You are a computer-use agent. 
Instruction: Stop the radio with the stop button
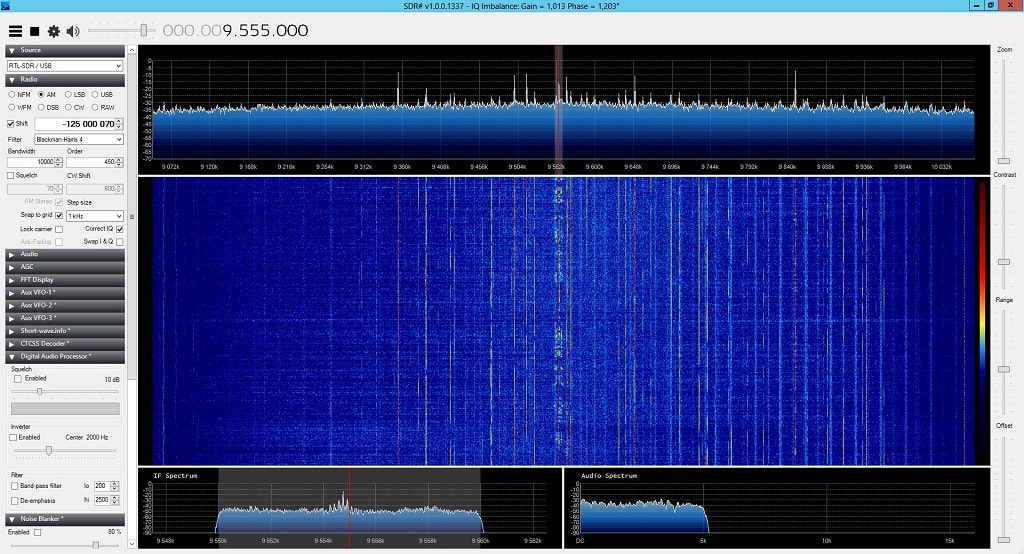35,31
